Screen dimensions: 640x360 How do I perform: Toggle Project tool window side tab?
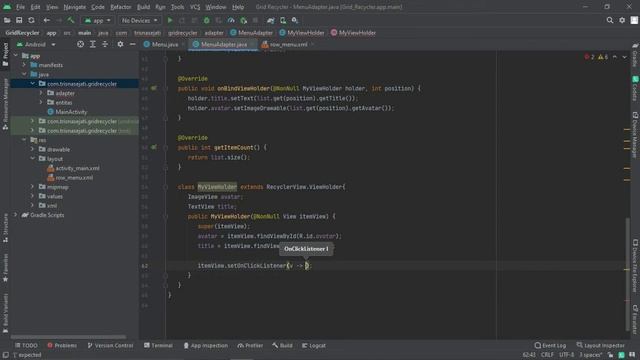(5, 54)
